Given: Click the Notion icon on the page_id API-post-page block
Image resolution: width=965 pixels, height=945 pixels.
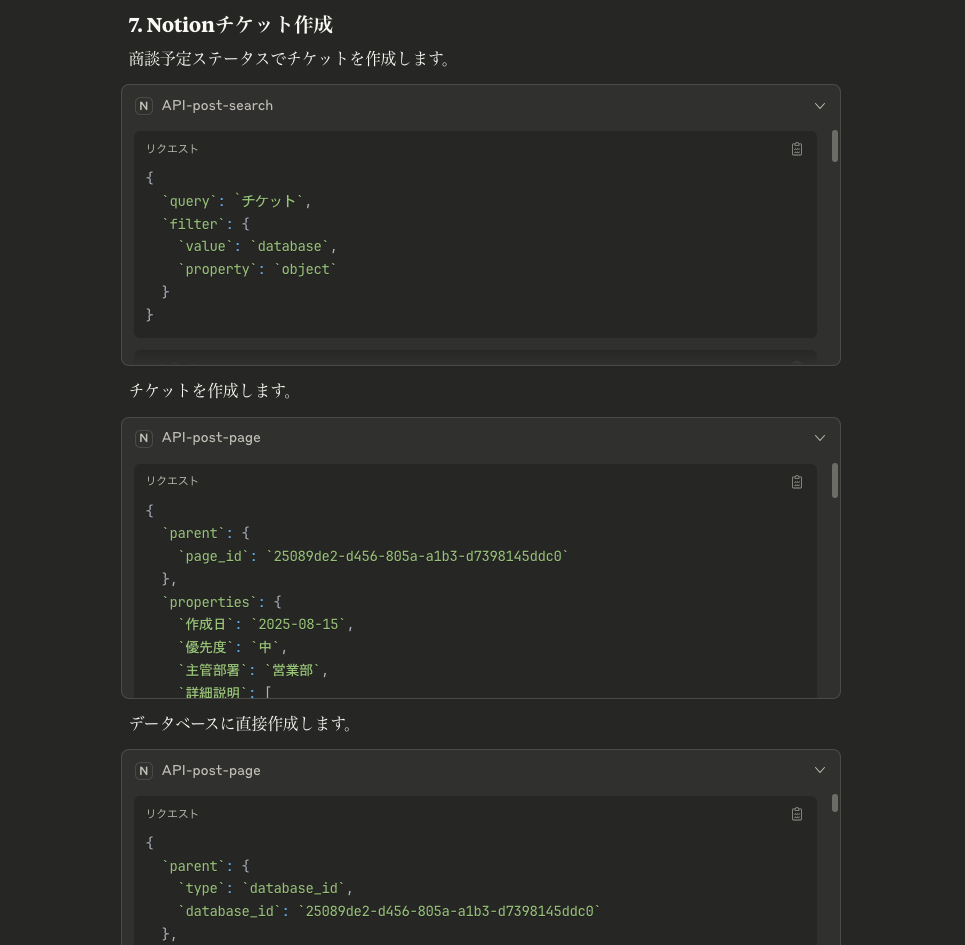Looking at the screenshot, I should click(x=143, y=438).
